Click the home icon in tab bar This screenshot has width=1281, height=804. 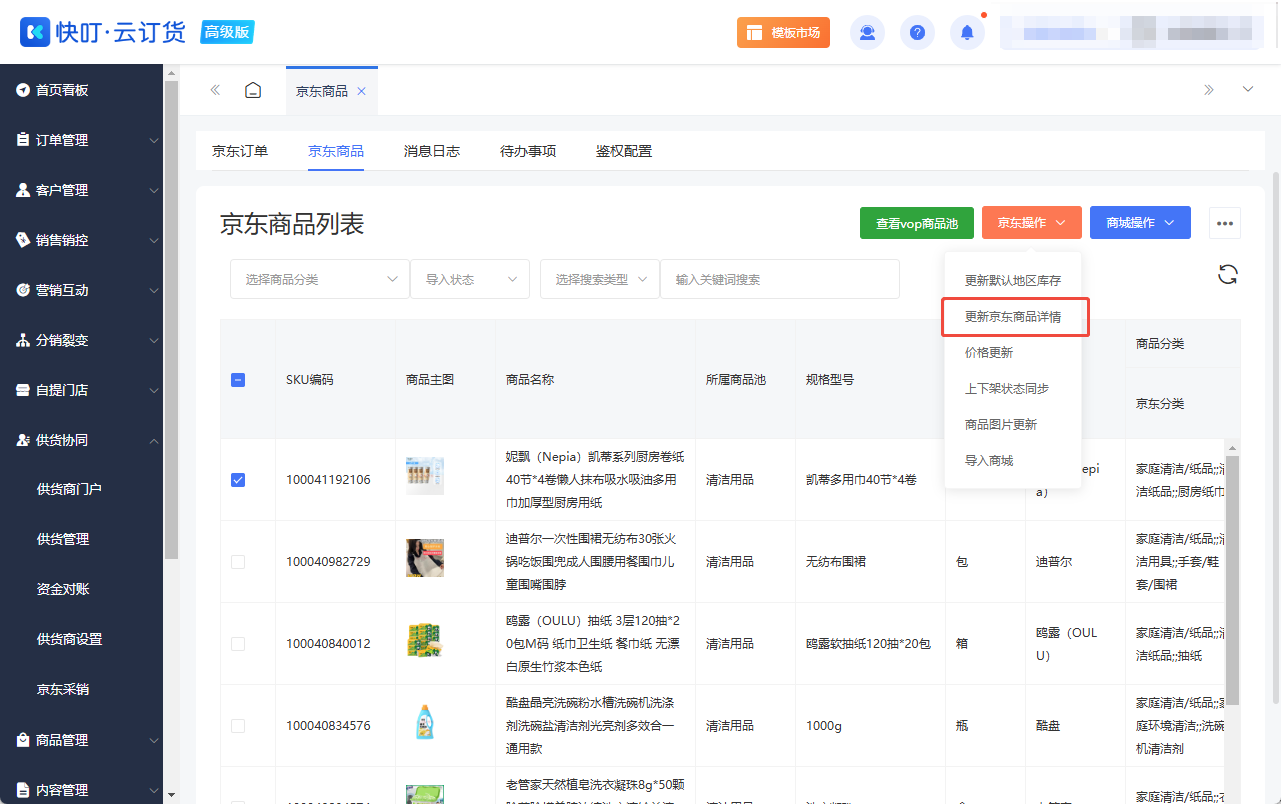[253, 90]
